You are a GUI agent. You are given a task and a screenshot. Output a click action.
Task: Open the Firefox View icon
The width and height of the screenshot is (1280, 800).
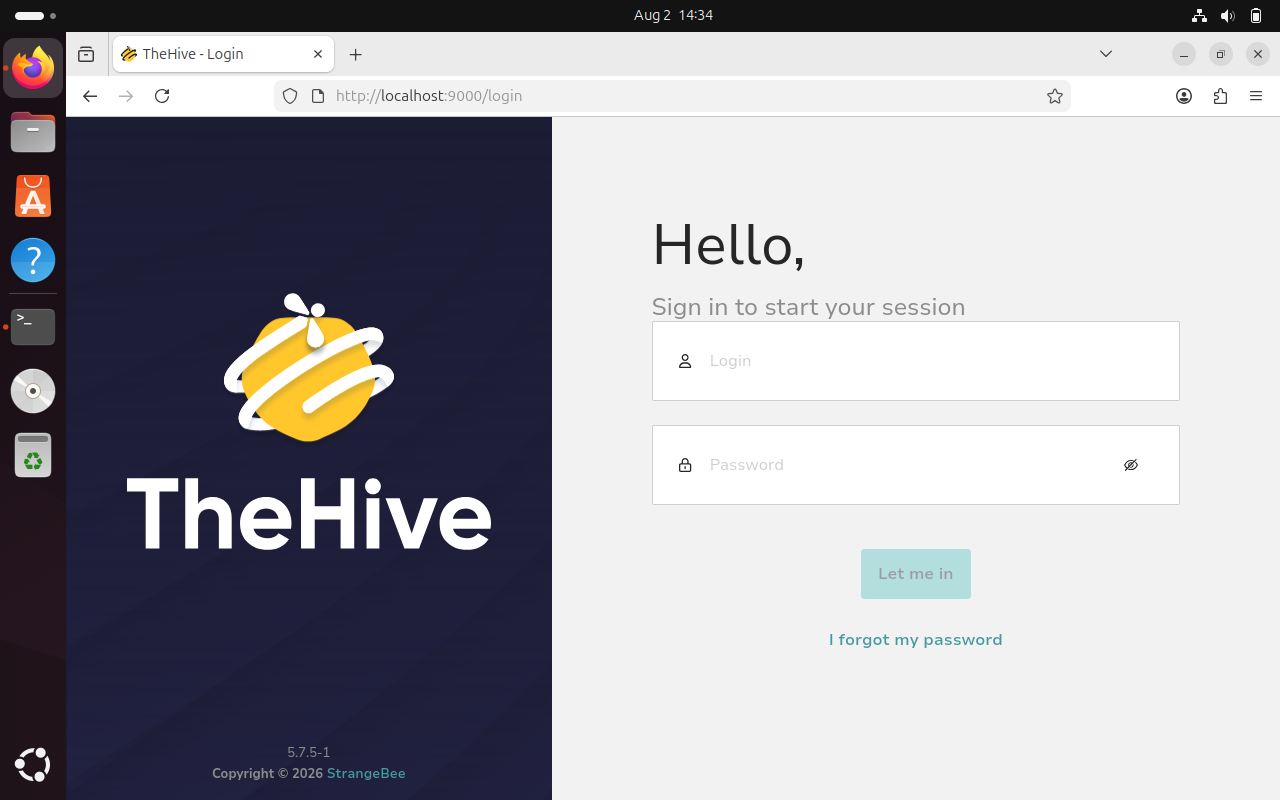tap(86, 54)
